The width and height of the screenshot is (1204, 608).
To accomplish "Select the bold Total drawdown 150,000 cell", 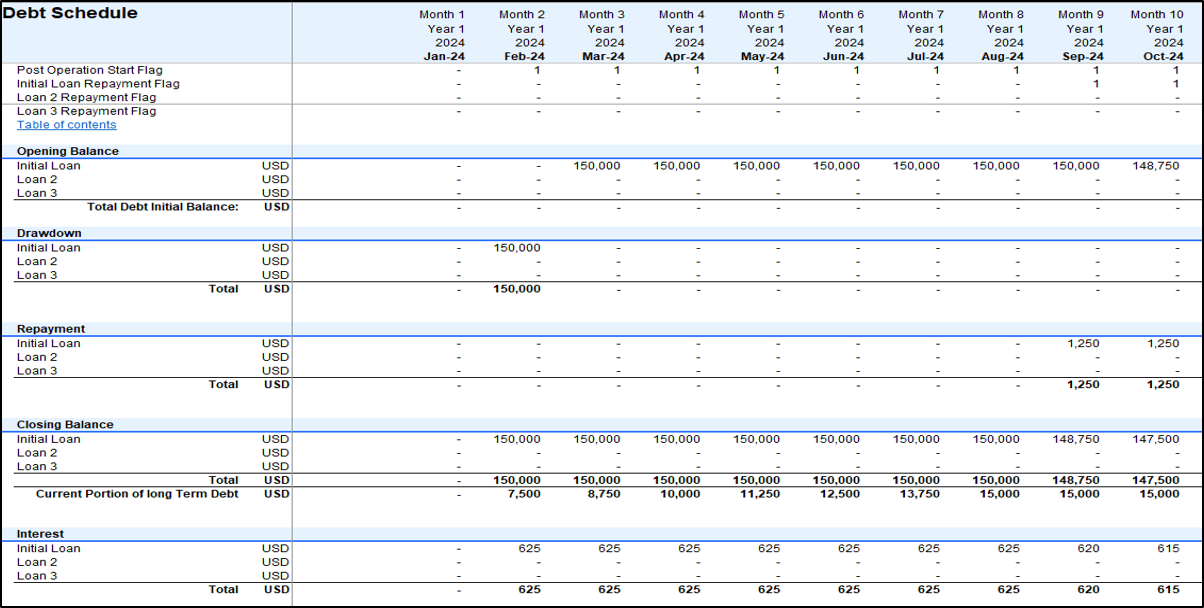I will (x=517, y=289).
